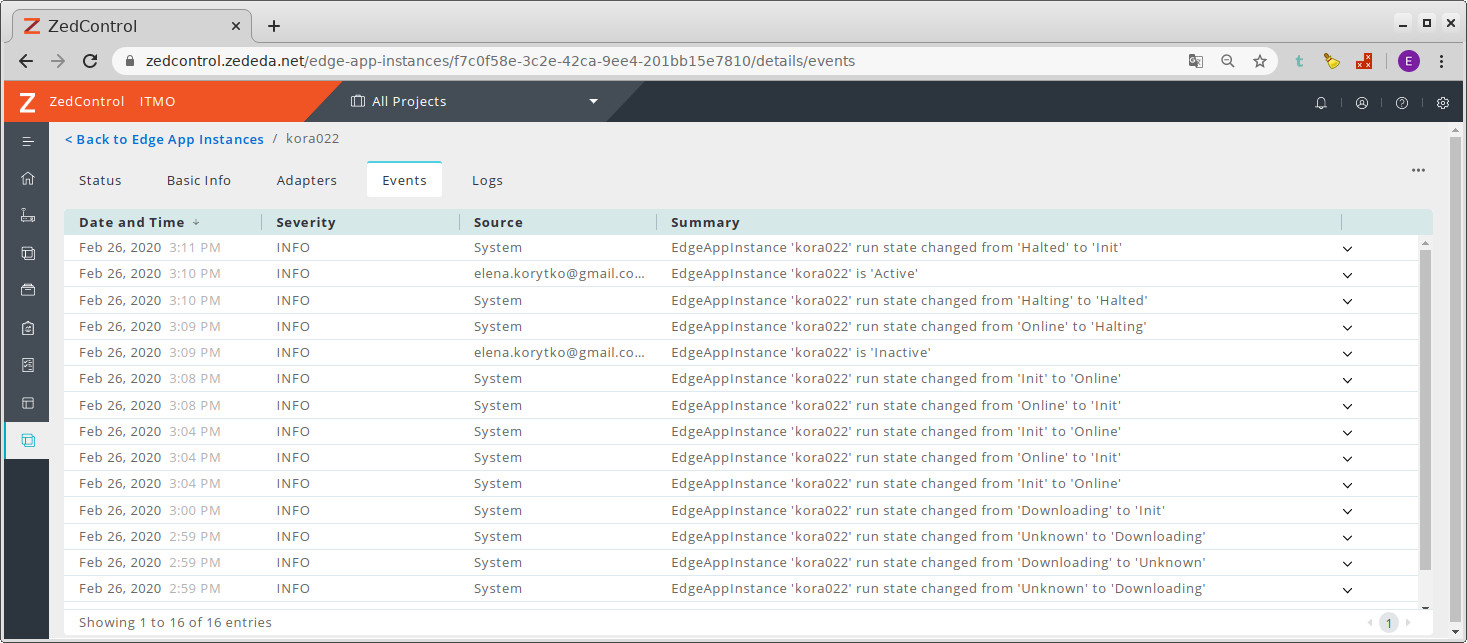Open the selected Edge App Instances sidebar icon
The width and height of the screenshot is (1467, 643).
click(x=28, y=440)
